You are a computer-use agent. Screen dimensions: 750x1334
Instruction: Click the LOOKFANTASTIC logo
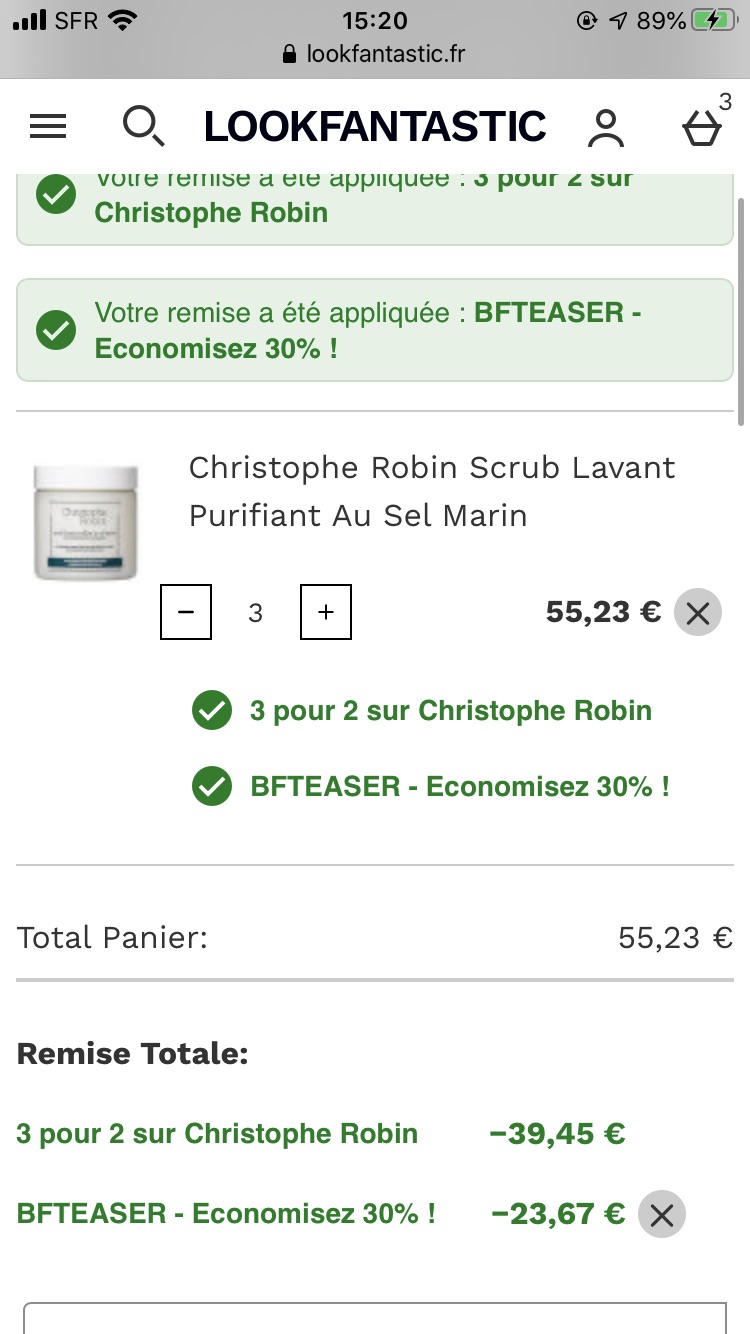tap(375, 127)
